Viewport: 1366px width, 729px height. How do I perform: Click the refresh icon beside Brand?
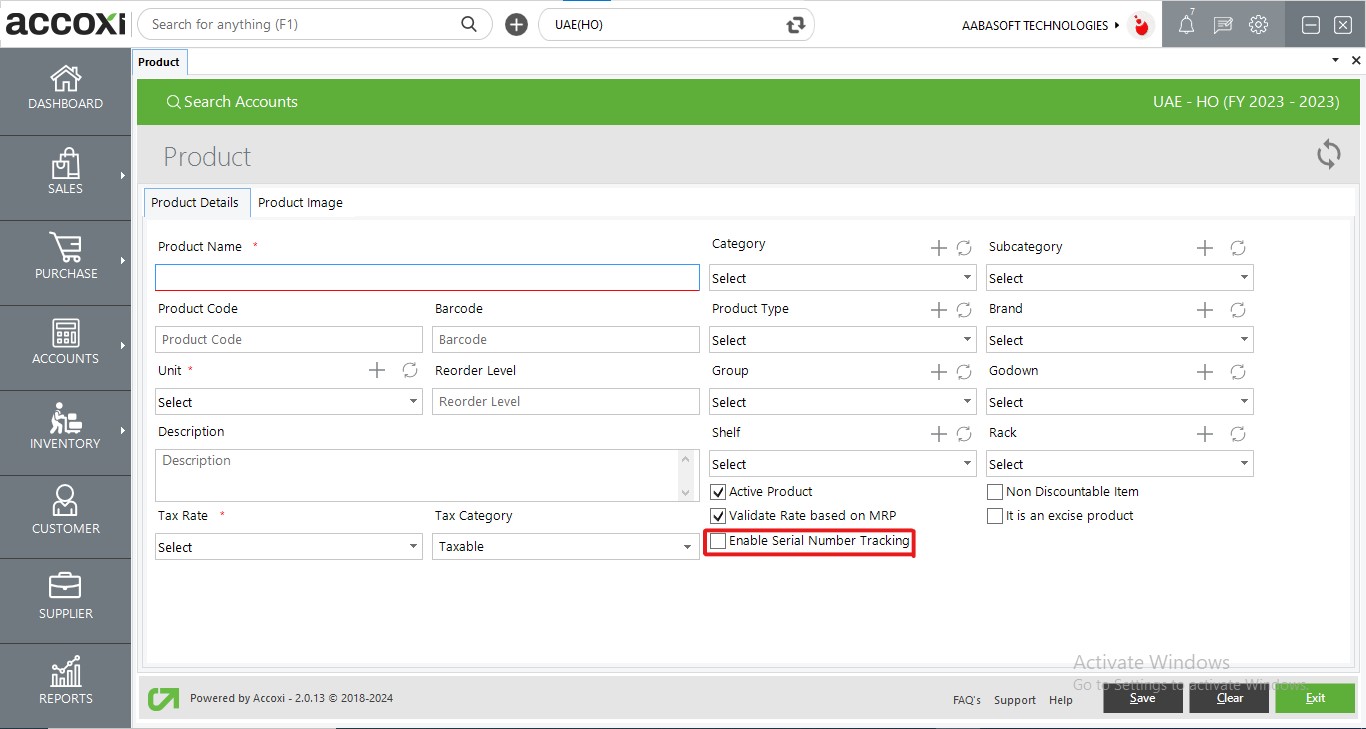tap(1237, 310)
